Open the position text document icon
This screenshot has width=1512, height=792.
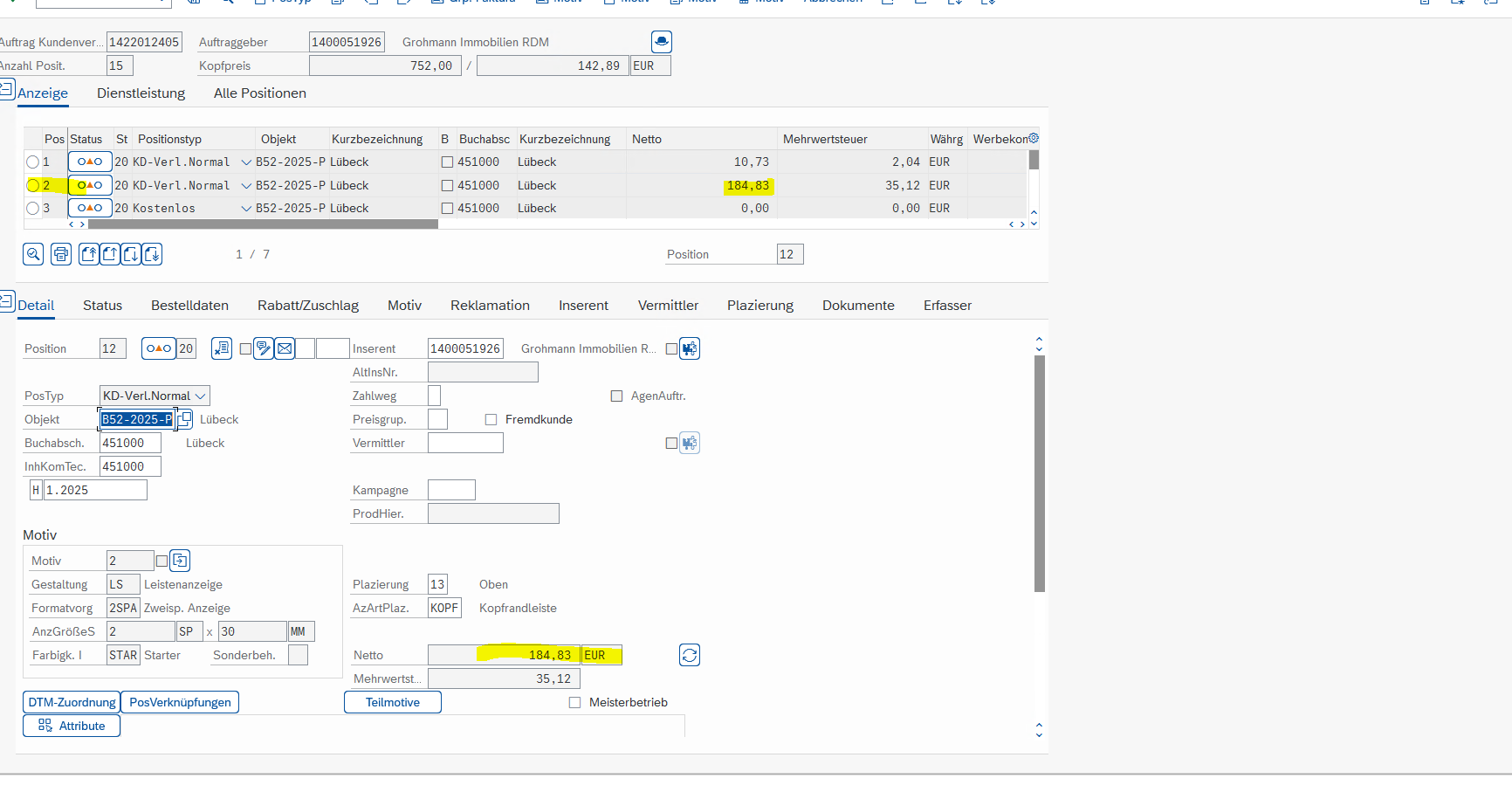222,348
